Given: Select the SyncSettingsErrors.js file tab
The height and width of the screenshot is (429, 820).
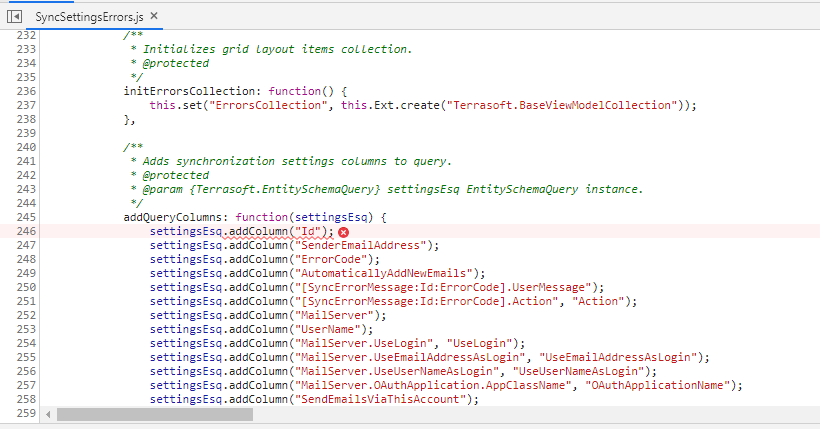Looking at the screenshot, I should click(x=89, y=17).
